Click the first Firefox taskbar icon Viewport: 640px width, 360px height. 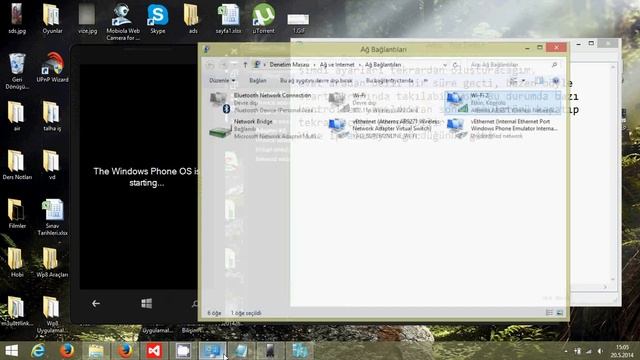[x=67, y=351]
